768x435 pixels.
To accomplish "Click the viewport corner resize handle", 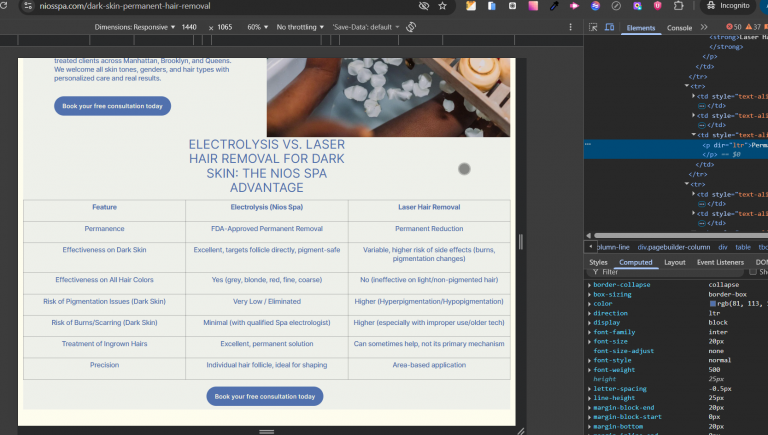I will 521,431.
